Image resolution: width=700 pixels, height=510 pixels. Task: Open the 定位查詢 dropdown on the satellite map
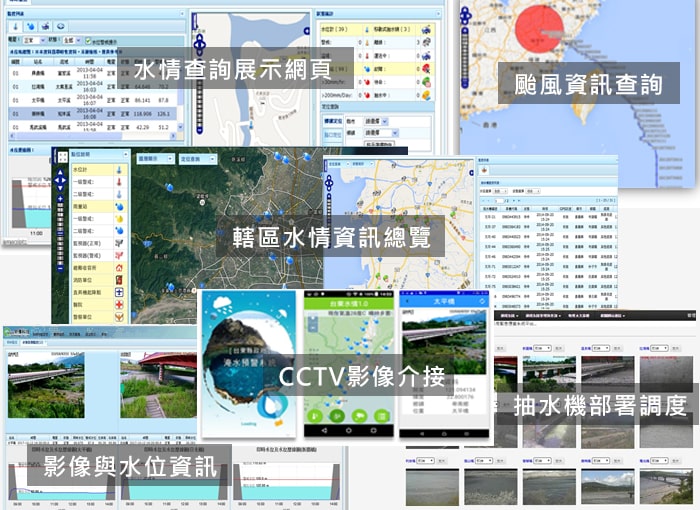(x=198, y=159)
